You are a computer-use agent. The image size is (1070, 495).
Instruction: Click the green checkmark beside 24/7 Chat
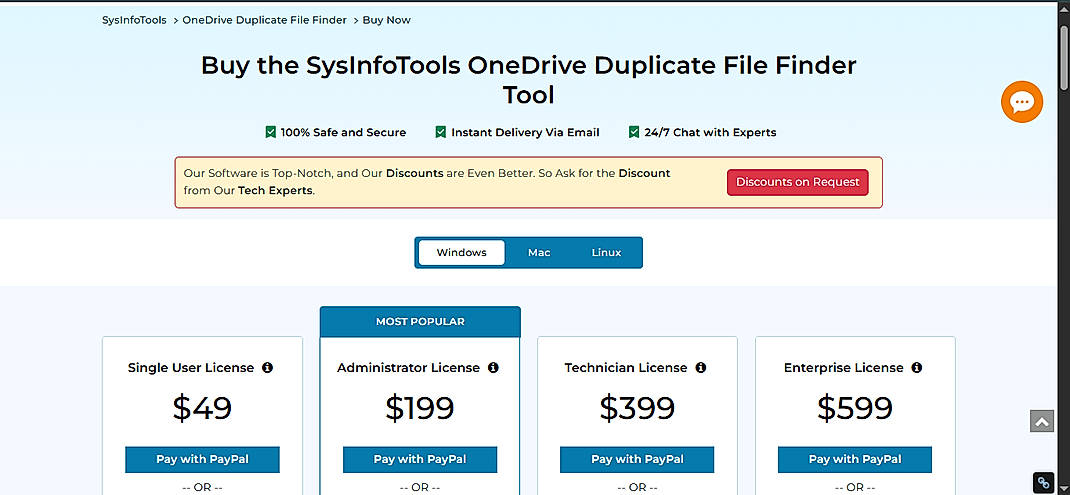(x=634, y=132)
